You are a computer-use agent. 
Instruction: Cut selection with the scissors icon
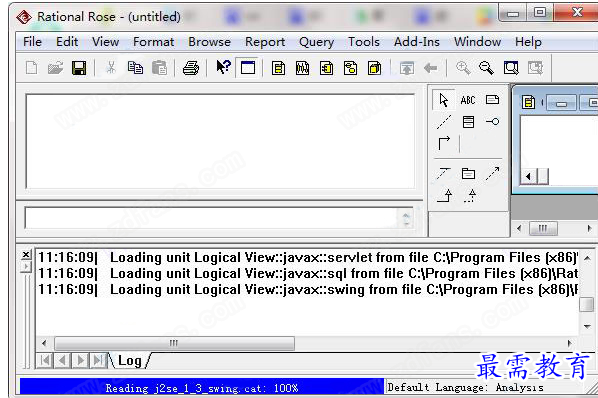(111, 68)
